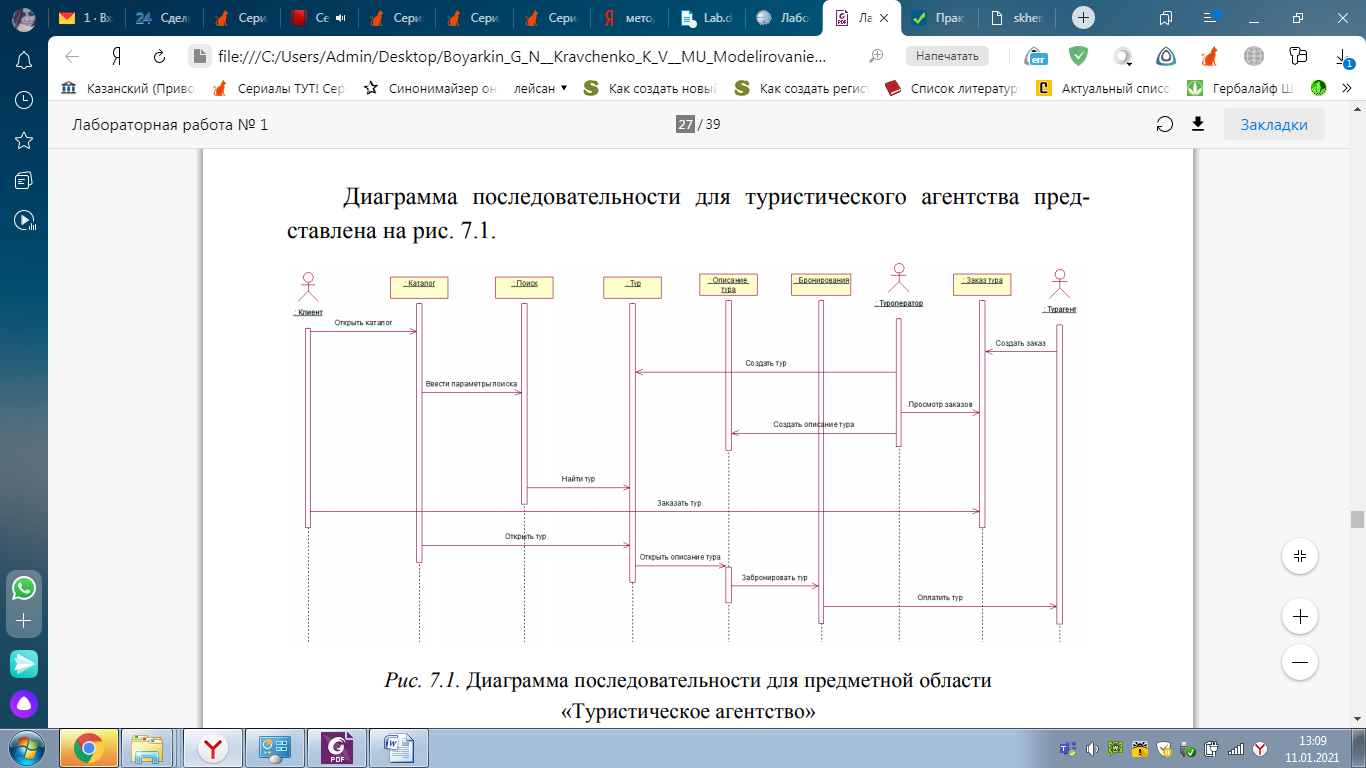Open the round Q extension icon
This screenshot has width=1366, height=768.
click(1123, 56)
